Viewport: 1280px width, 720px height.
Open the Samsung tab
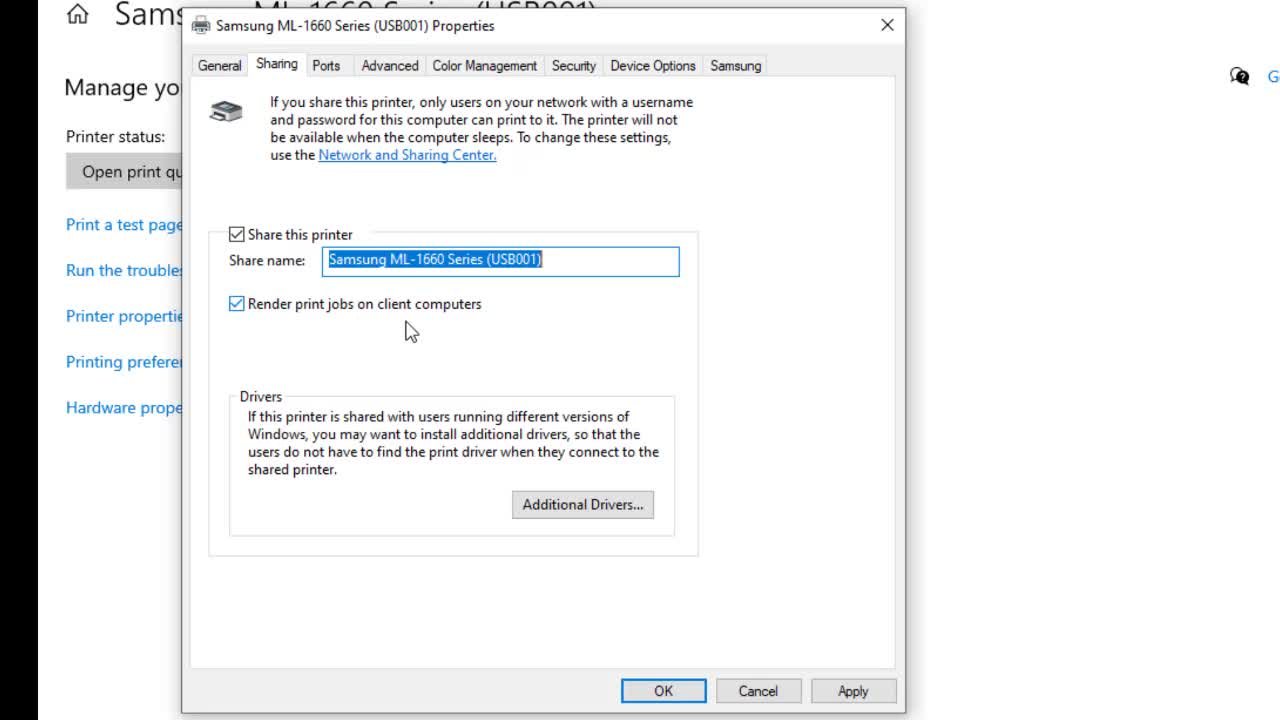735,65
